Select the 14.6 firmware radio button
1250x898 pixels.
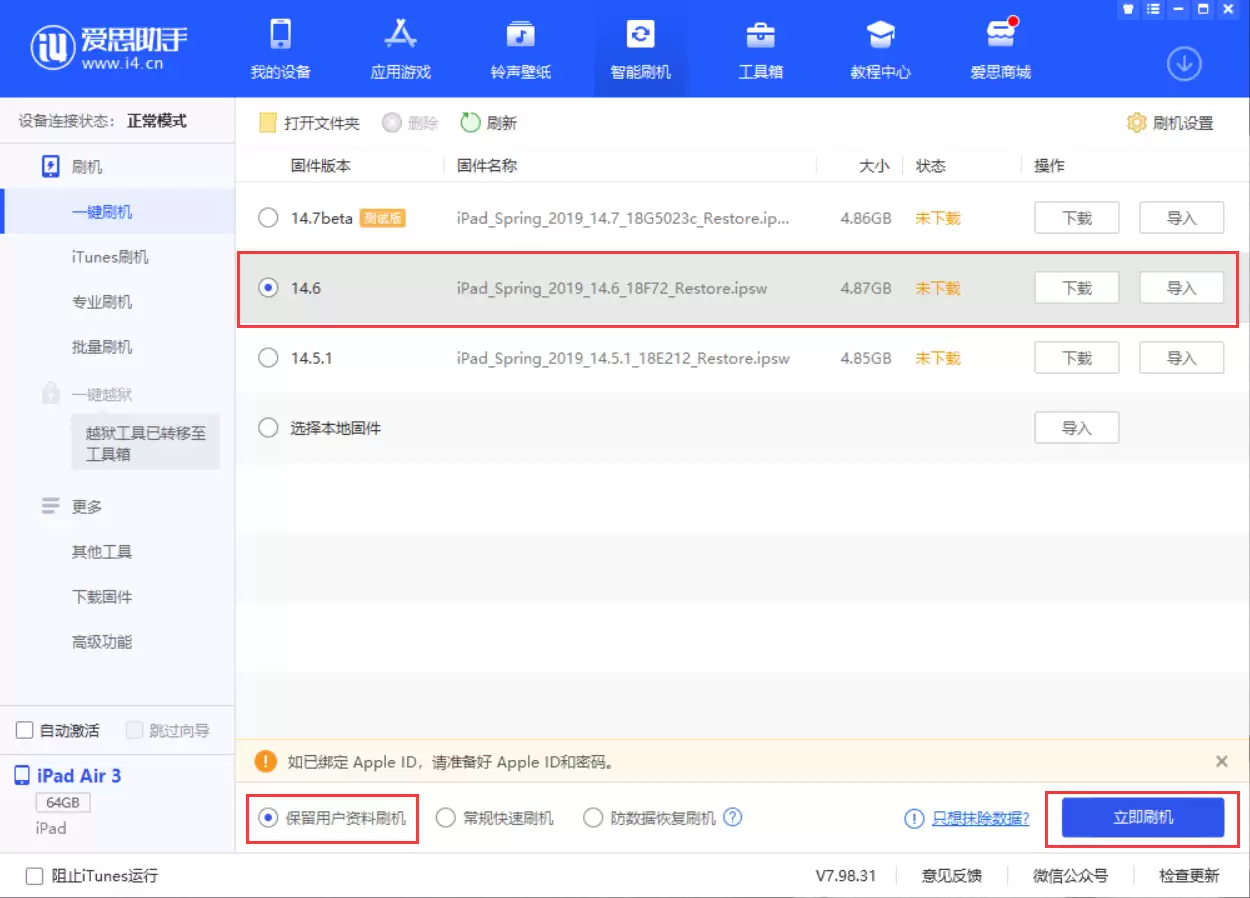(268, 288)
